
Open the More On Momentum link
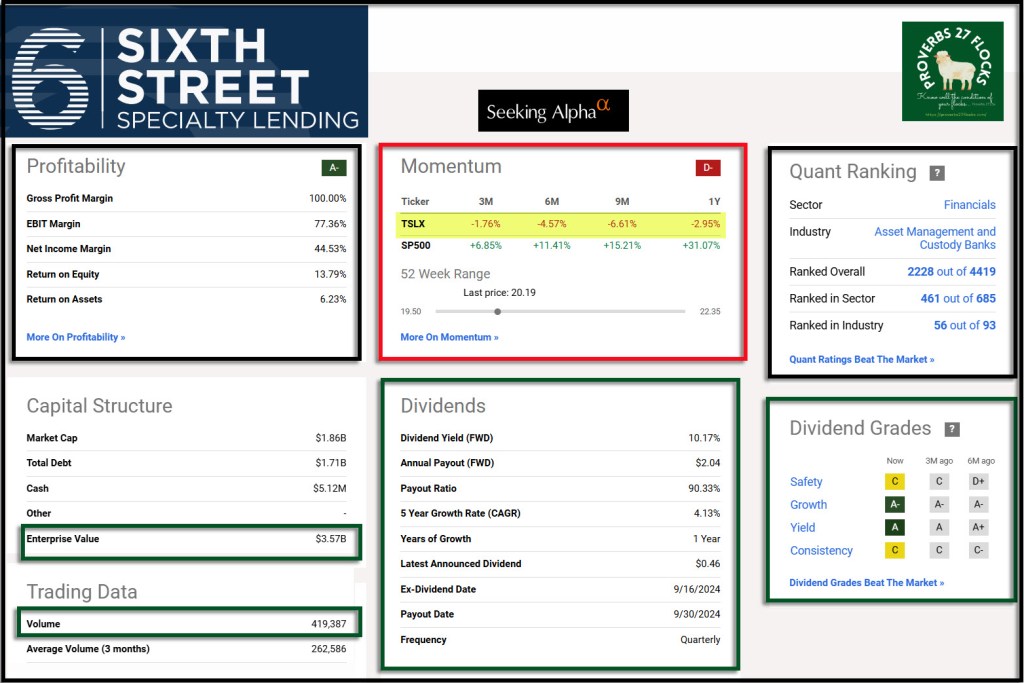coord(449,337)
